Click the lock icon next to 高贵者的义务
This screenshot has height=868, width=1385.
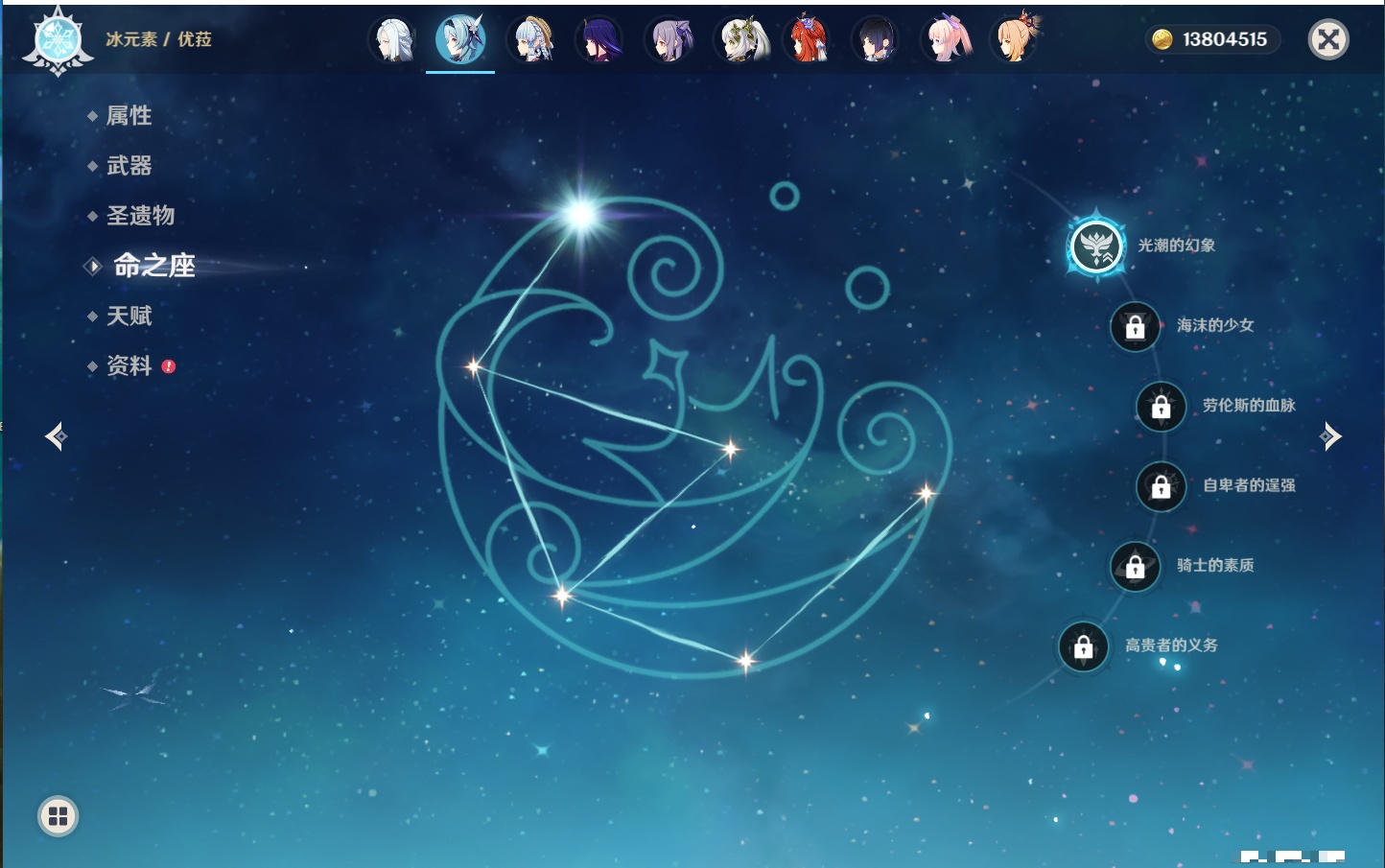(1084, 646)
